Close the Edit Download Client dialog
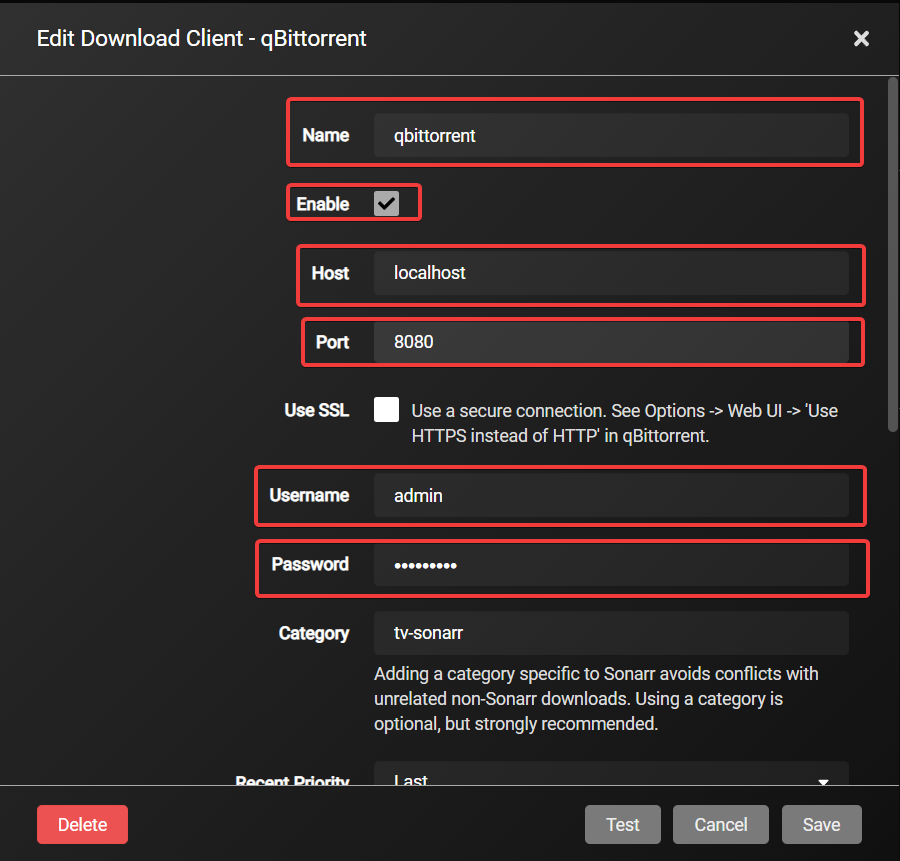 861,38
